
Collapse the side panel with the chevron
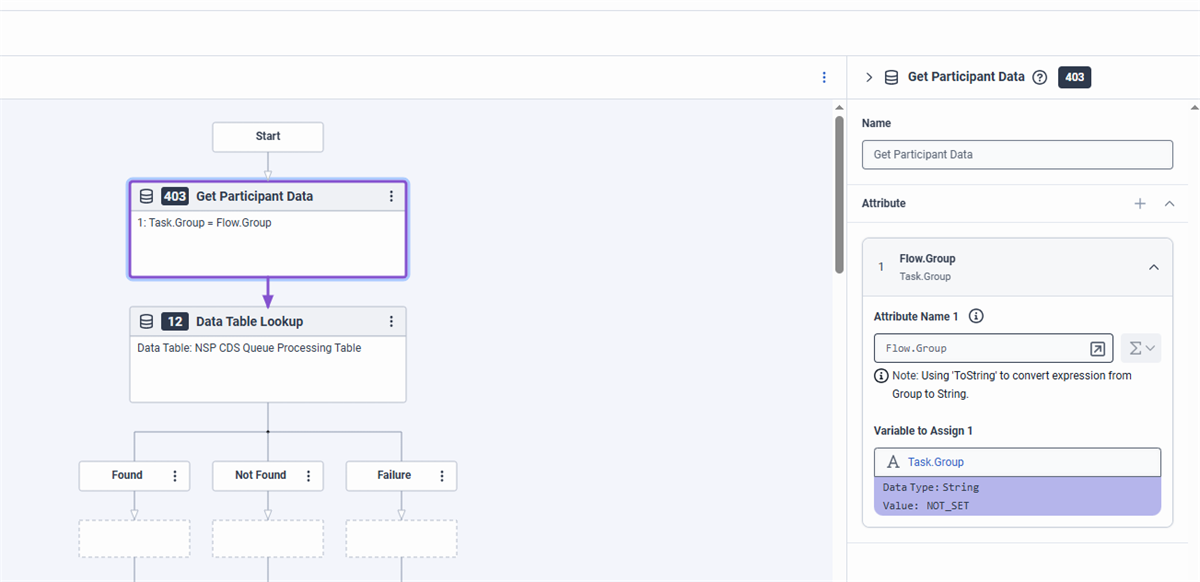[x=869, y=77]
